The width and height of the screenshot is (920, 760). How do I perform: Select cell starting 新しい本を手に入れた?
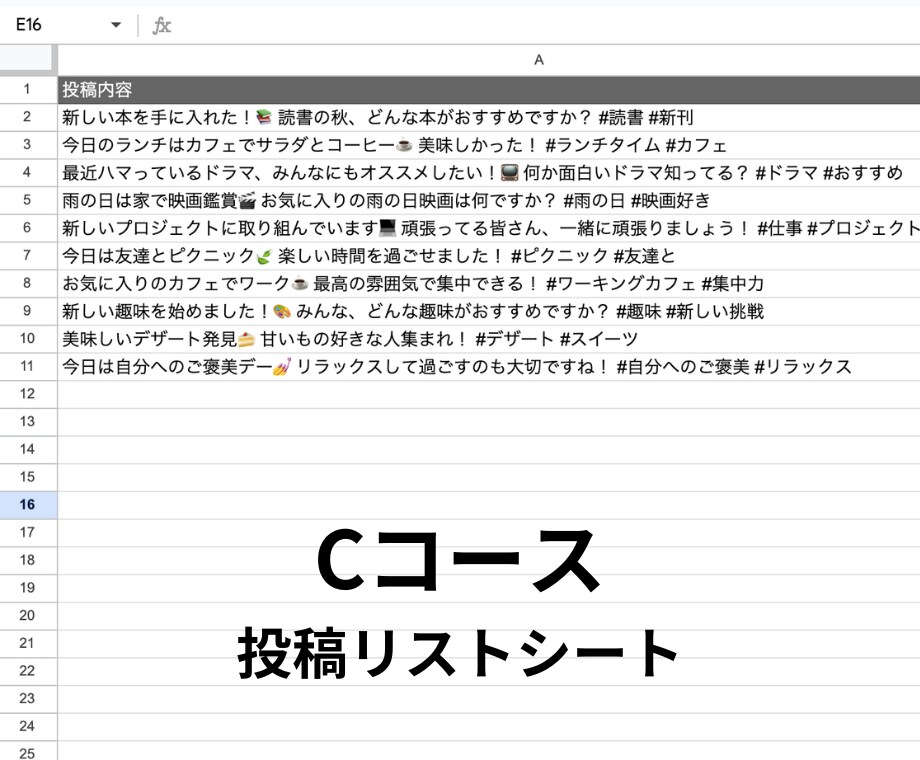click(x=489, y=117)
